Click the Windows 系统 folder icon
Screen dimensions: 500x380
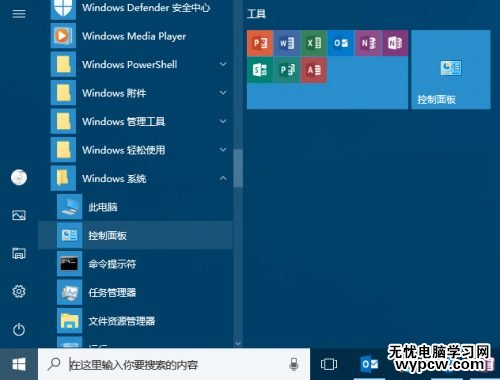(x=63, y=178)
